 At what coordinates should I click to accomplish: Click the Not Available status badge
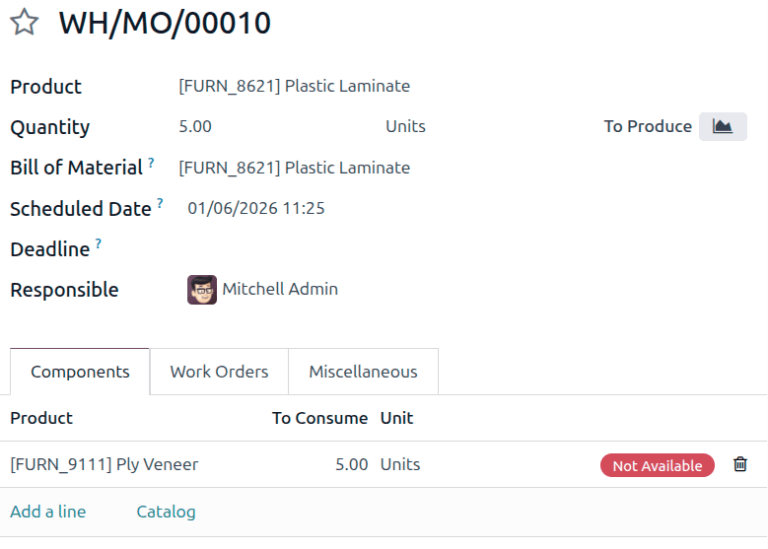(657, 465)
